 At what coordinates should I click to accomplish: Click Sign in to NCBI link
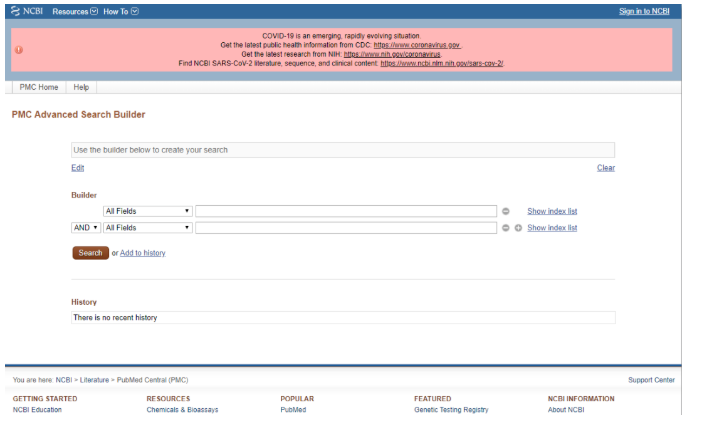click(x=644, y=11)
